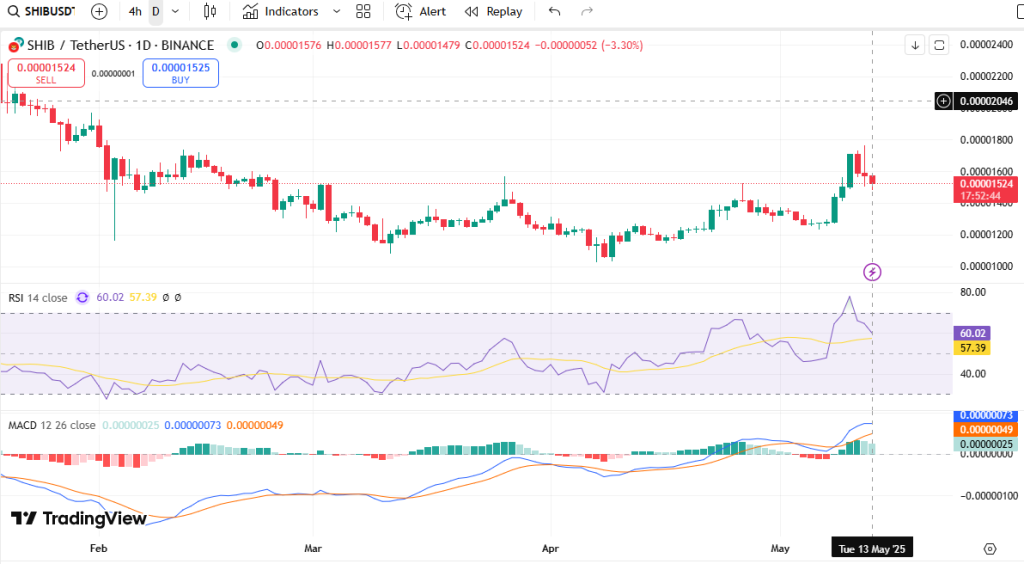Collapse pane with the down arrow button
Viewport: 1024px width, 564px height.
point(915,45)
